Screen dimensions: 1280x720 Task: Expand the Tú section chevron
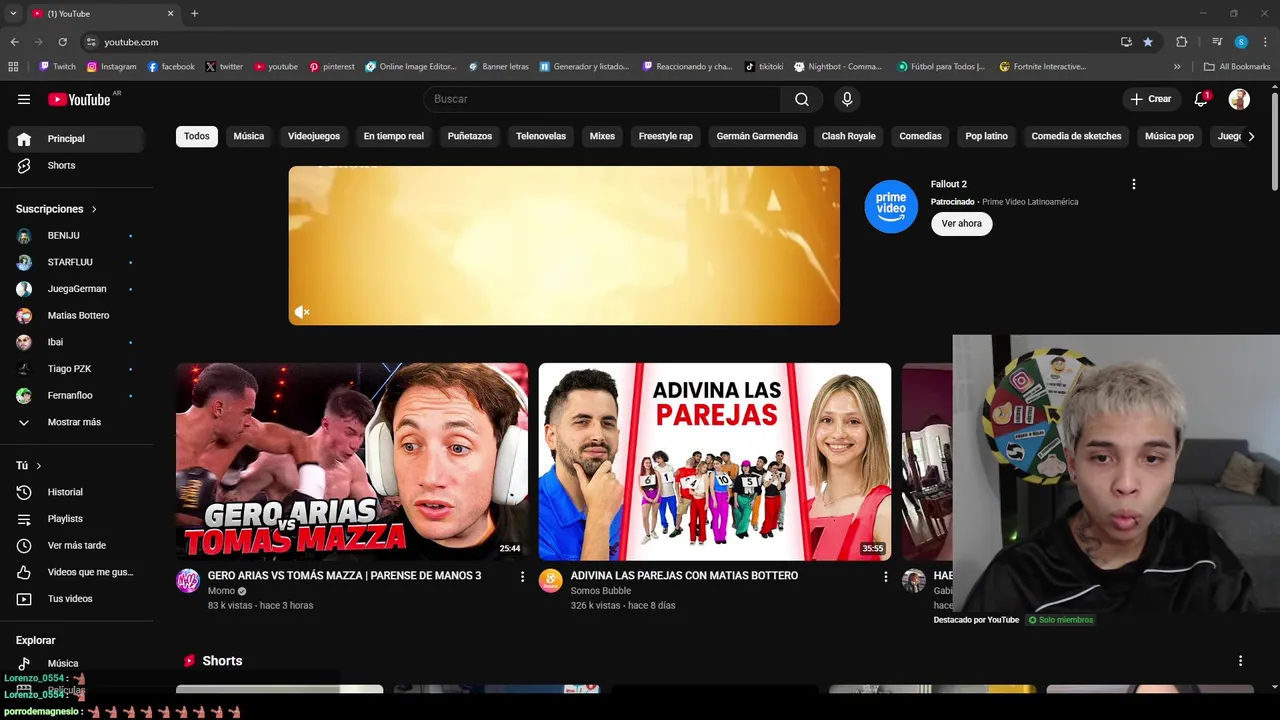[x=39, y=466]
